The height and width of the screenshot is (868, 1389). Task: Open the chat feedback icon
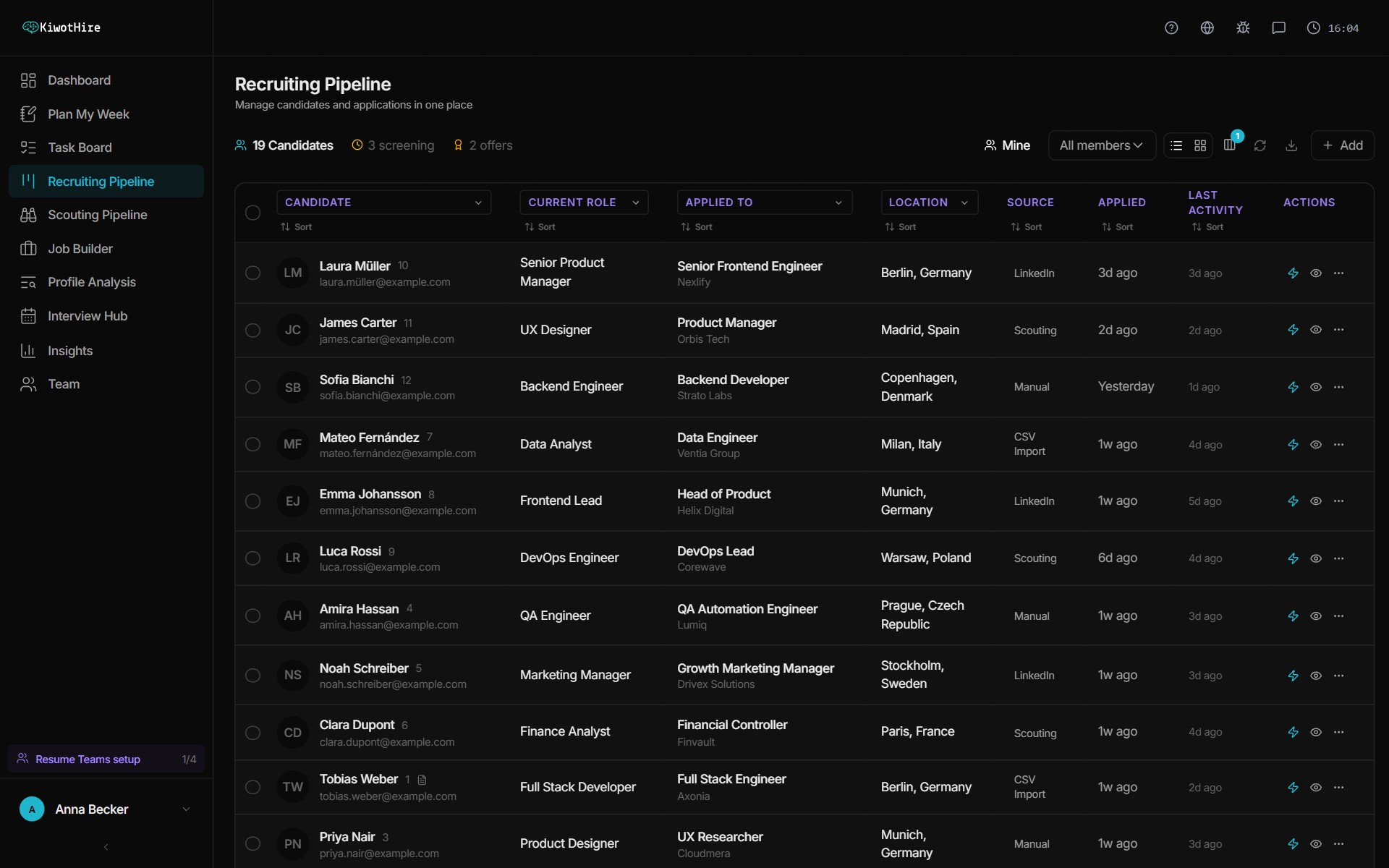click(1278, 27)
